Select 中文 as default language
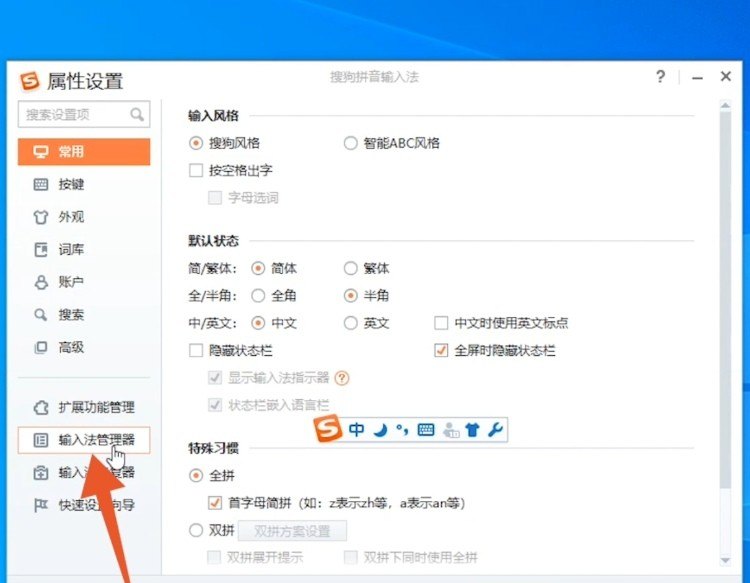The image size is (750, 583). [258, 323]
